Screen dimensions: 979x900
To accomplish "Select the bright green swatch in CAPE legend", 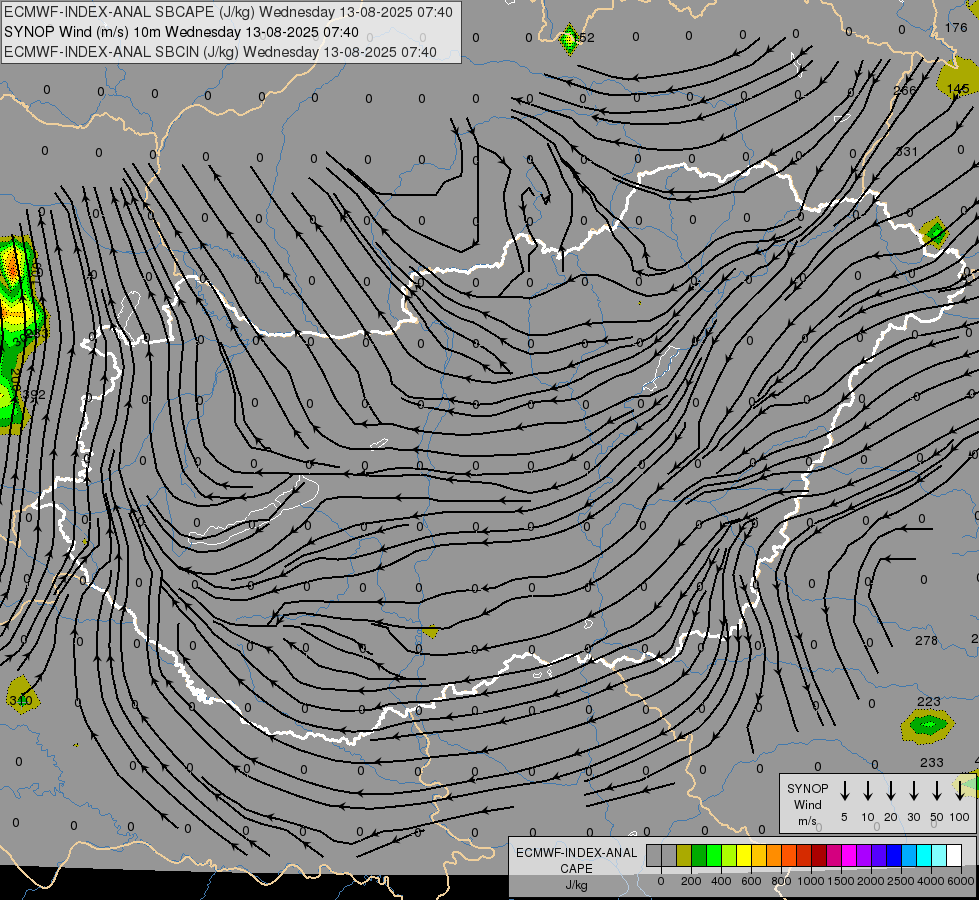I will click(x=714, y=855).
